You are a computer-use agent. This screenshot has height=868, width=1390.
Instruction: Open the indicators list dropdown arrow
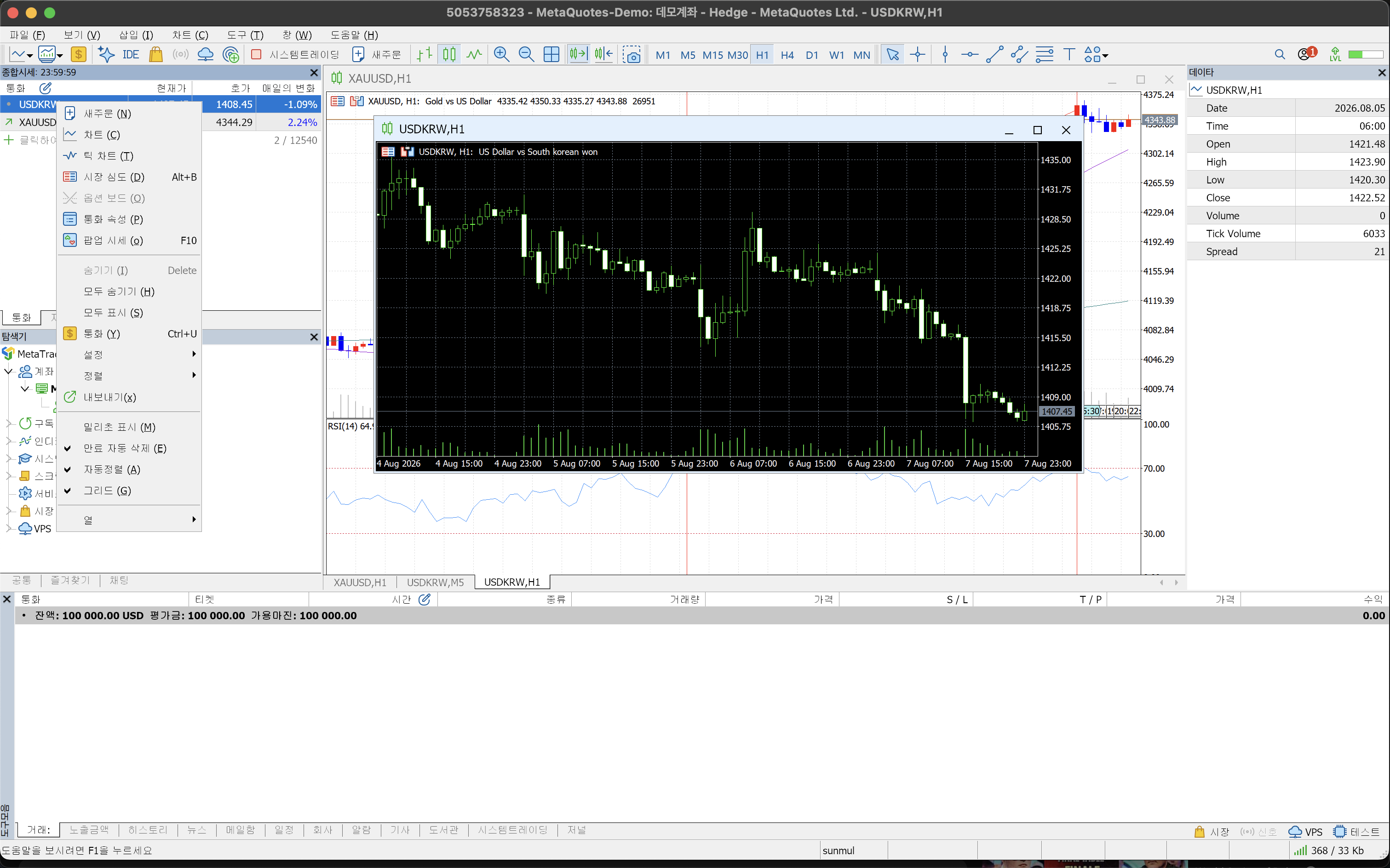click(x=60, y=56)
